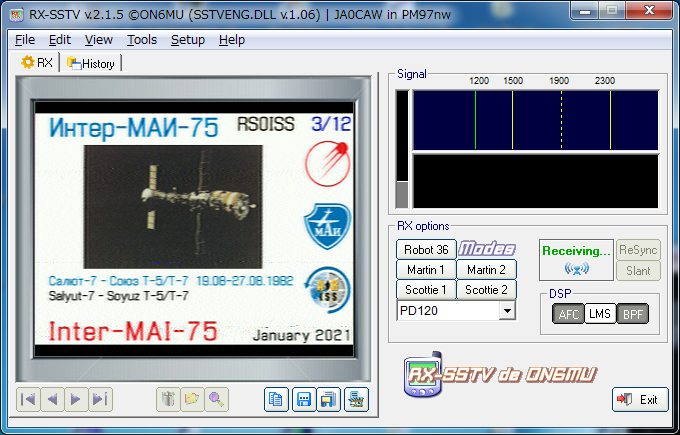Expand the PD120 mode dropdown arrow

point(507,311)
